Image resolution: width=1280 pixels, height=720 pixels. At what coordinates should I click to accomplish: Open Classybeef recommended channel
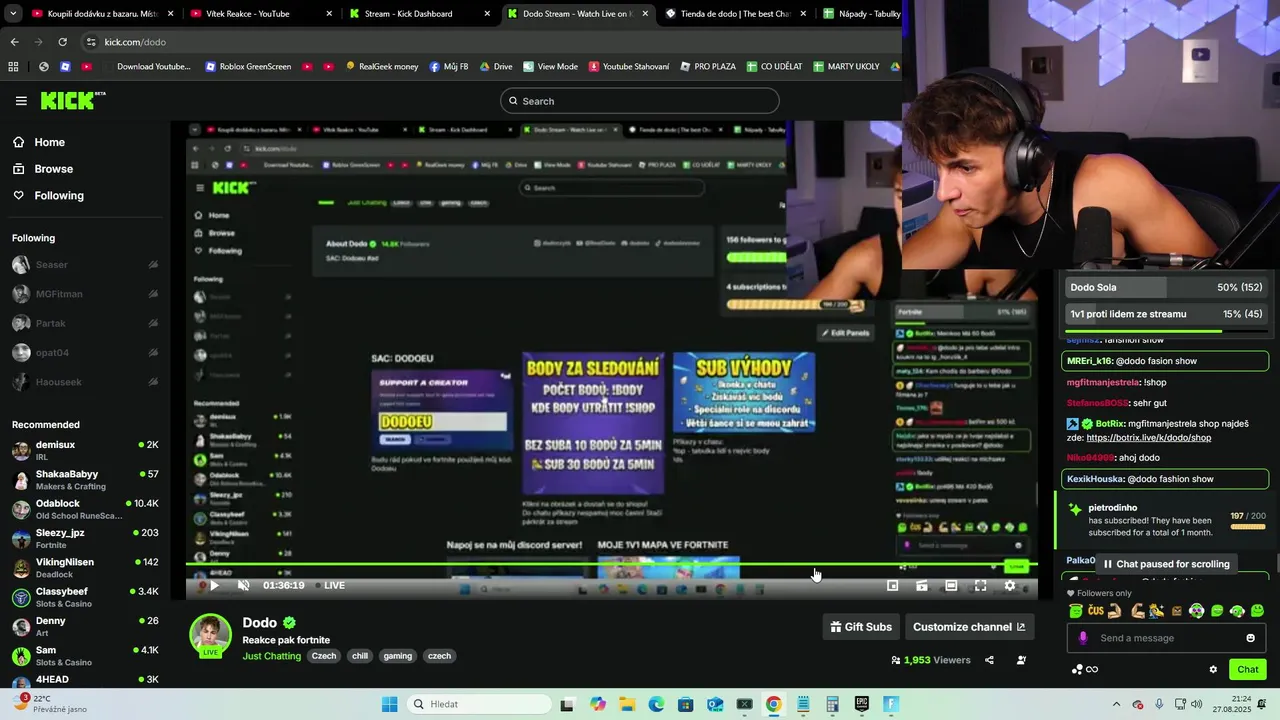pos(85,597)
